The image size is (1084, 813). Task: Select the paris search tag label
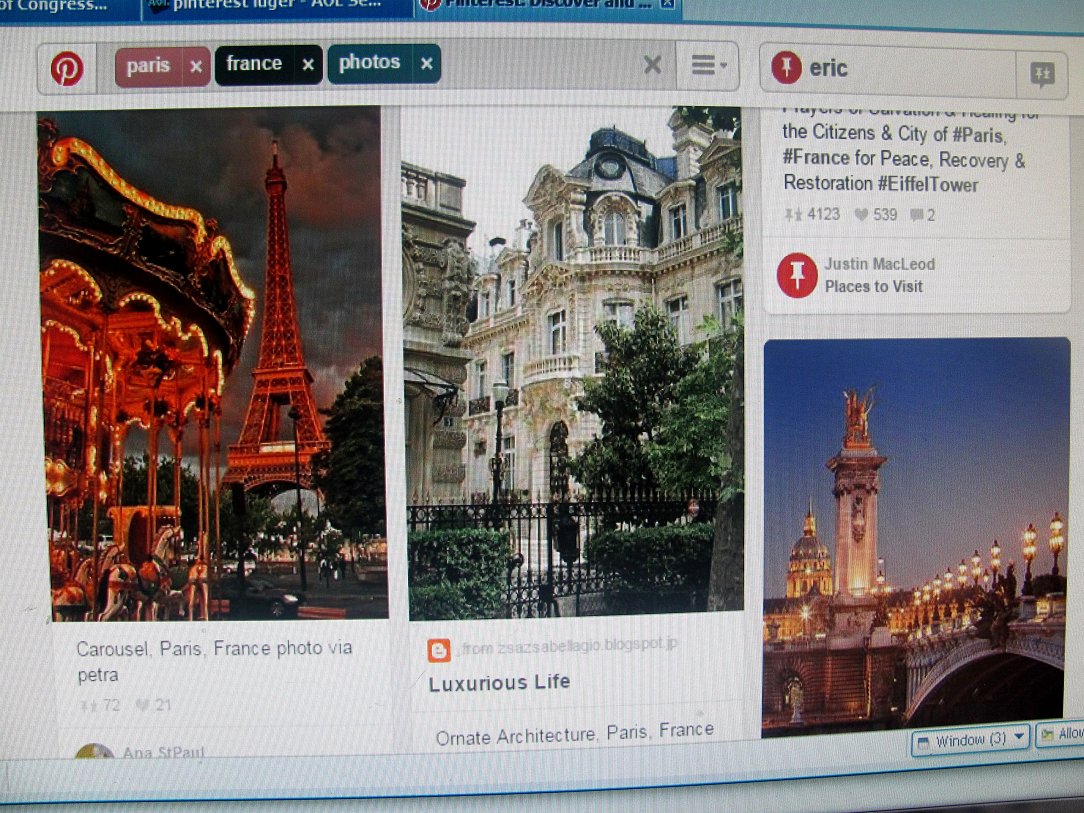[x=149, y=66]
